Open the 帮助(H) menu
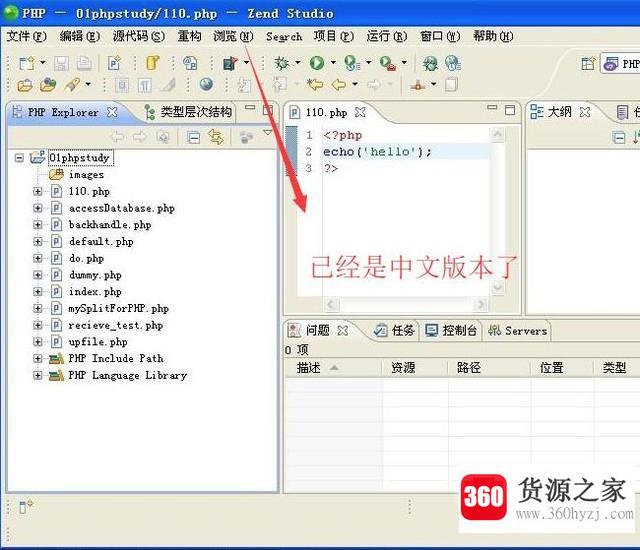 pos(493,36)
